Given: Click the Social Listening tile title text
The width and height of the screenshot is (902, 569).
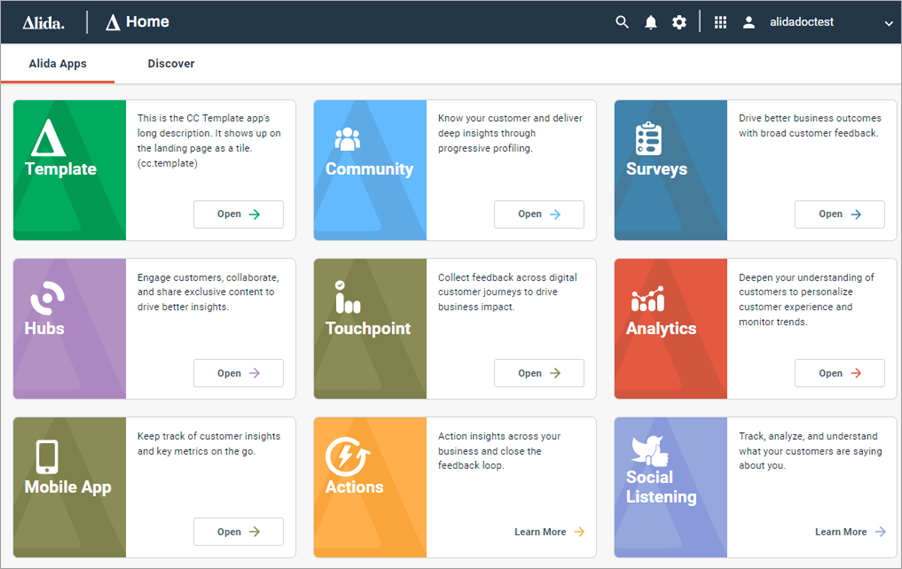Looking at the screenshot, I should tap(661, 487).
